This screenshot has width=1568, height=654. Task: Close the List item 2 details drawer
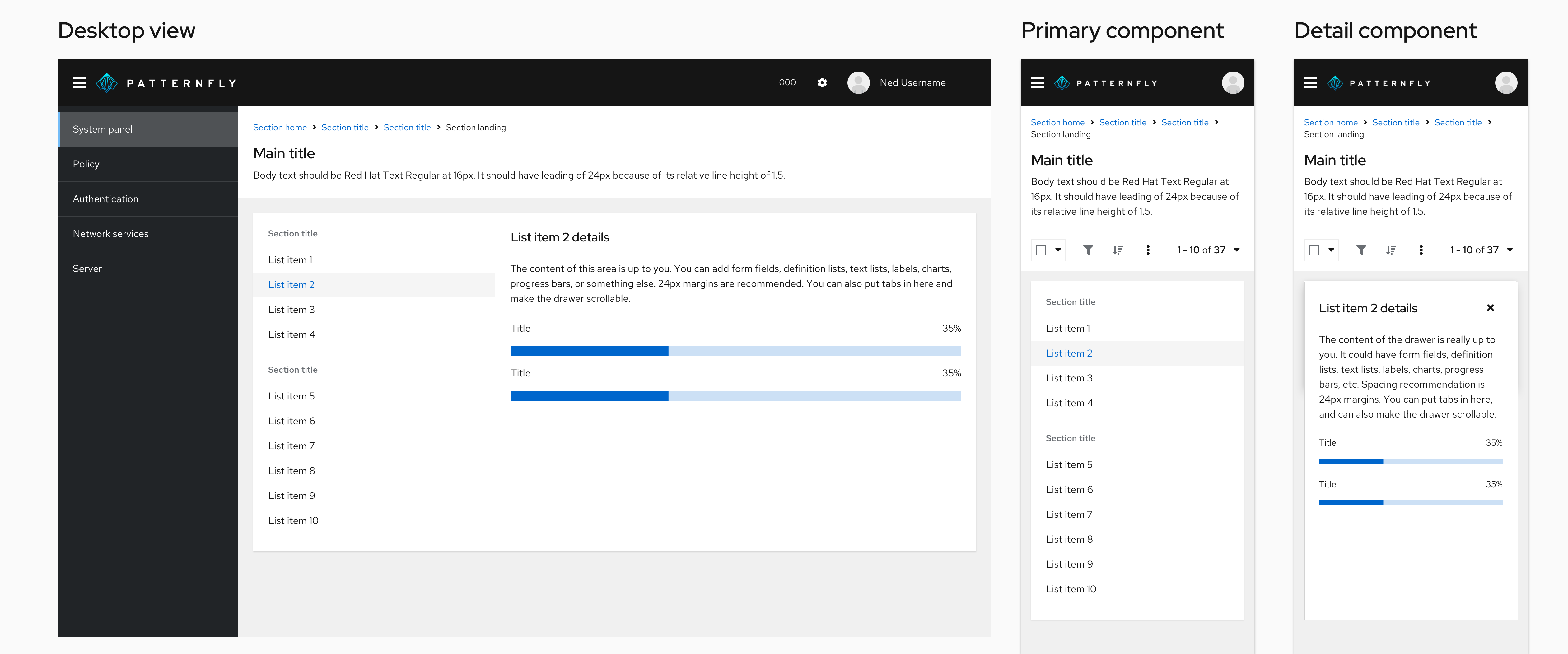pos(1490,307)
